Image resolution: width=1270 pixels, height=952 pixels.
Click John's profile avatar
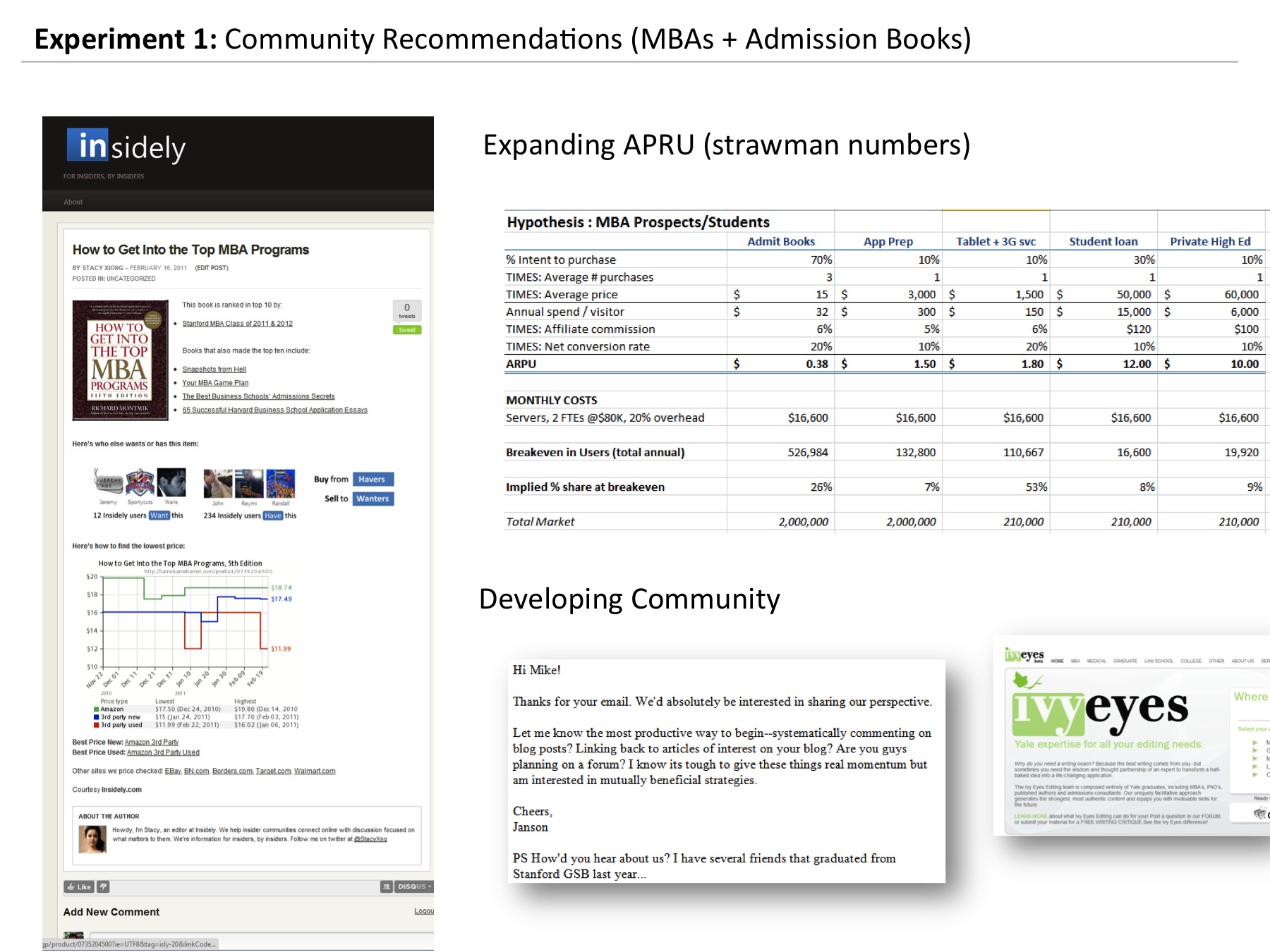(218, 484)
